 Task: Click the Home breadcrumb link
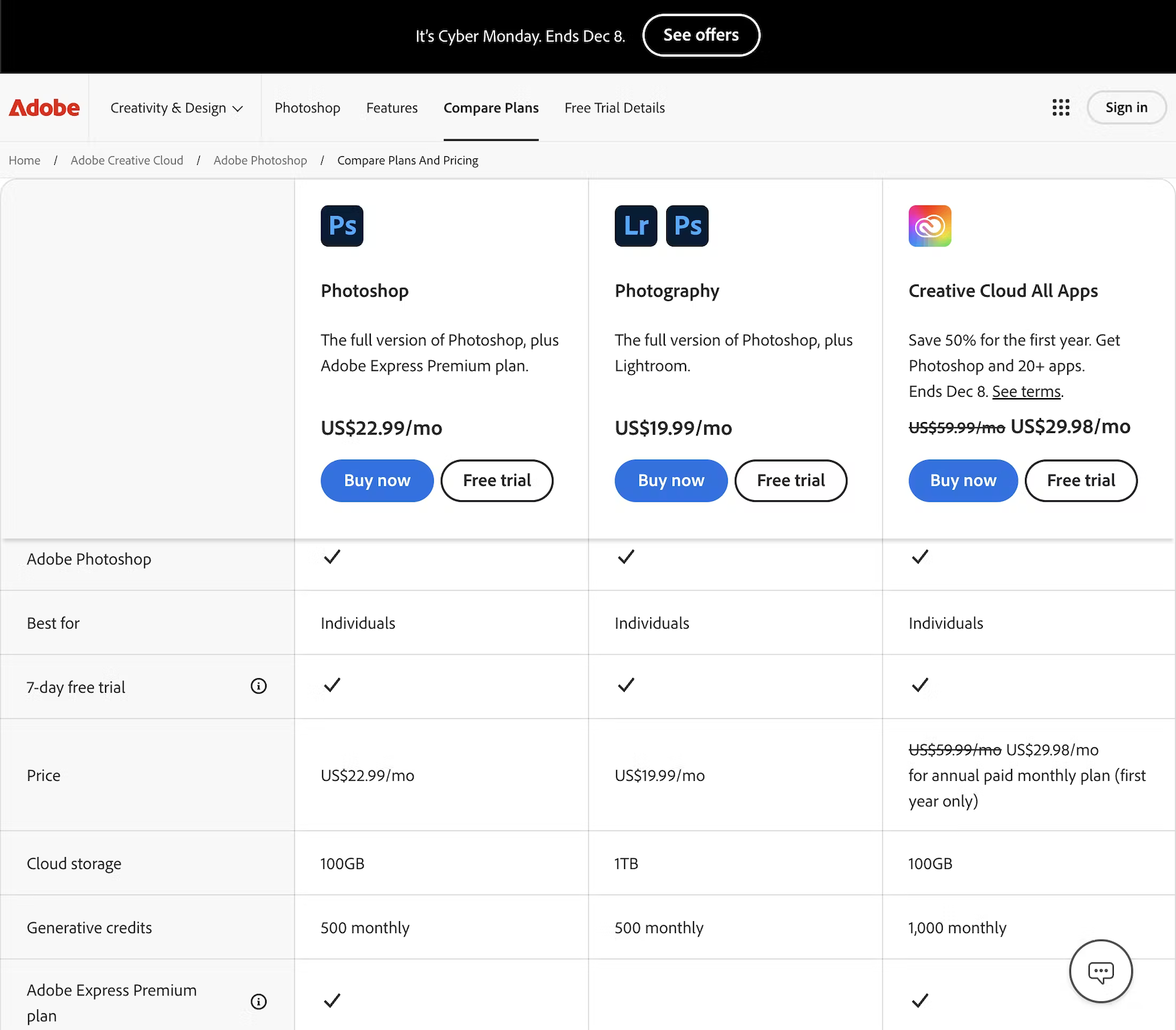(x=25, y=160)
